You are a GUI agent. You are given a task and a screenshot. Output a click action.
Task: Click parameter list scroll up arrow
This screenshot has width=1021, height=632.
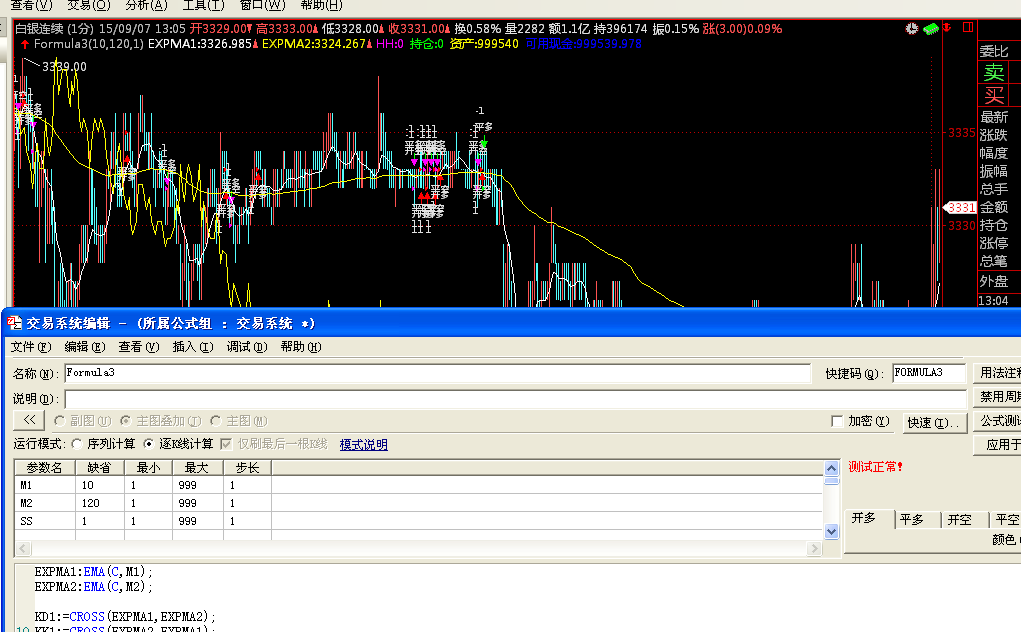point(832,468)
